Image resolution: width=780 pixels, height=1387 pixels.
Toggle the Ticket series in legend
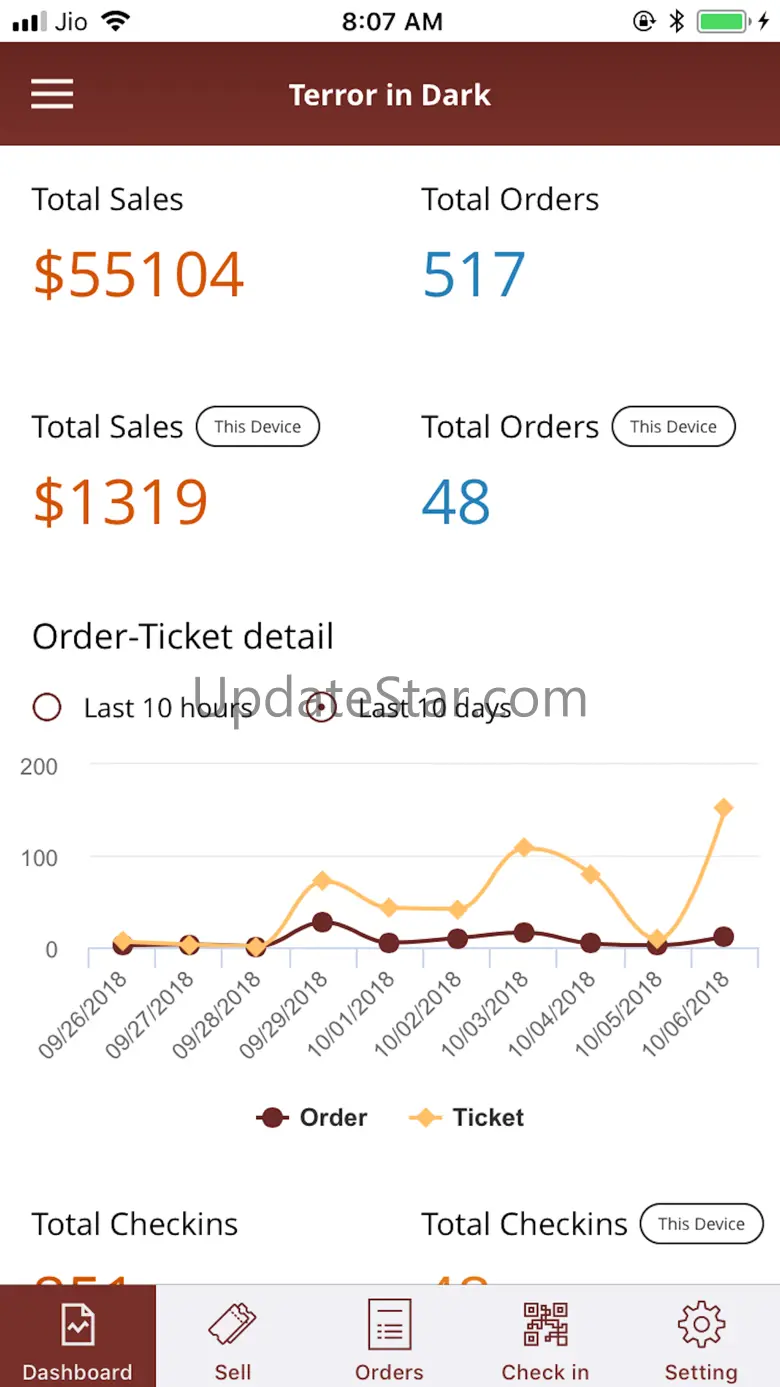click(x=467, y=1117)
